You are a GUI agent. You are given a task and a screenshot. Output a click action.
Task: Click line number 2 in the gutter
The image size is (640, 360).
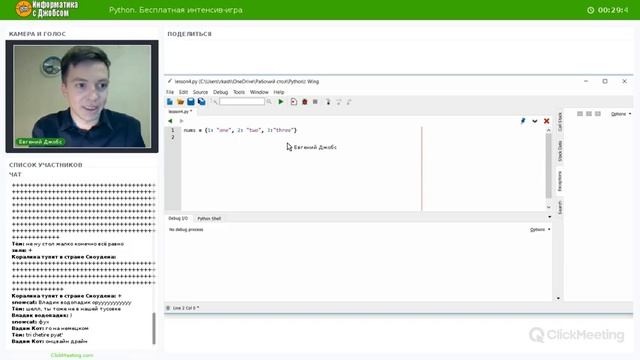tap(173, 137)
